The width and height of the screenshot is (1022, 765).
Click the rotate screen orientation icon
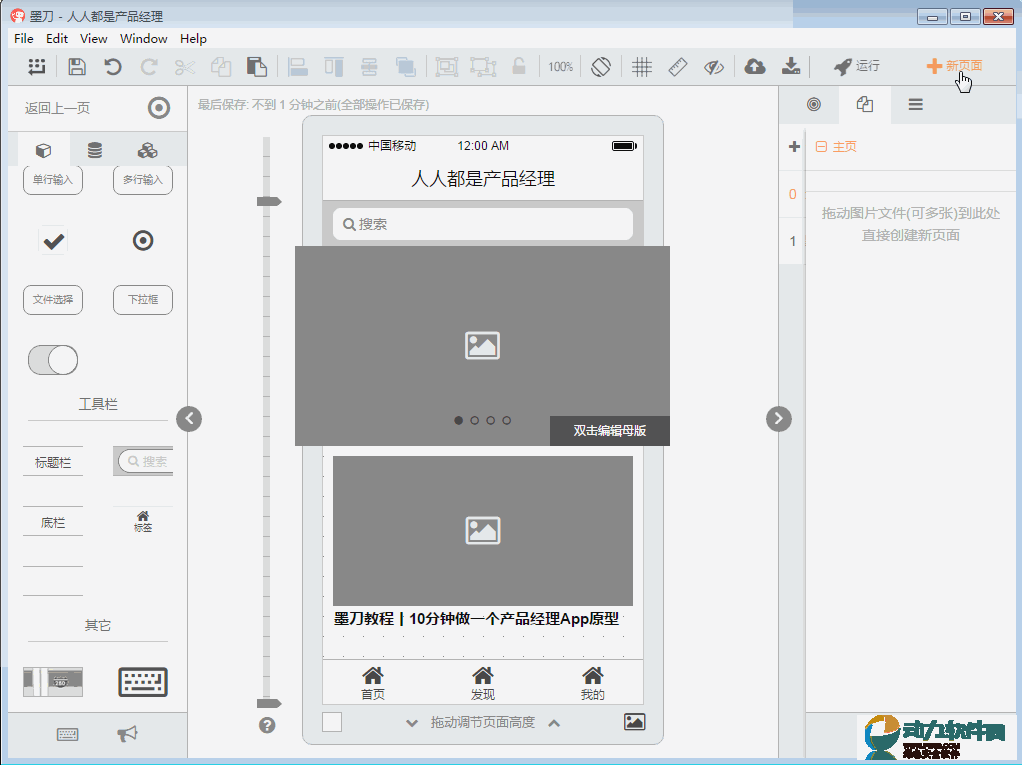(601, 66)
